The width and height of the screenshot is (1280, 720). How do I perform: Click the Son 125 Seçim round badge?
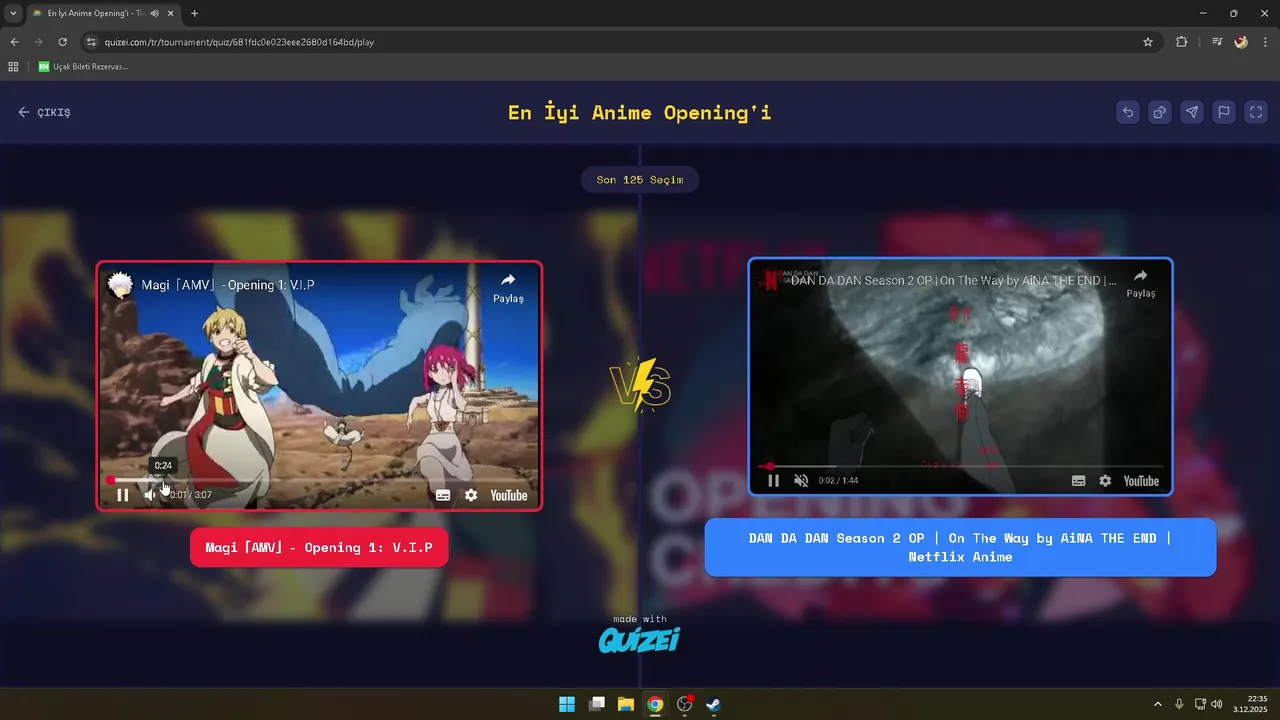point(640,180)
